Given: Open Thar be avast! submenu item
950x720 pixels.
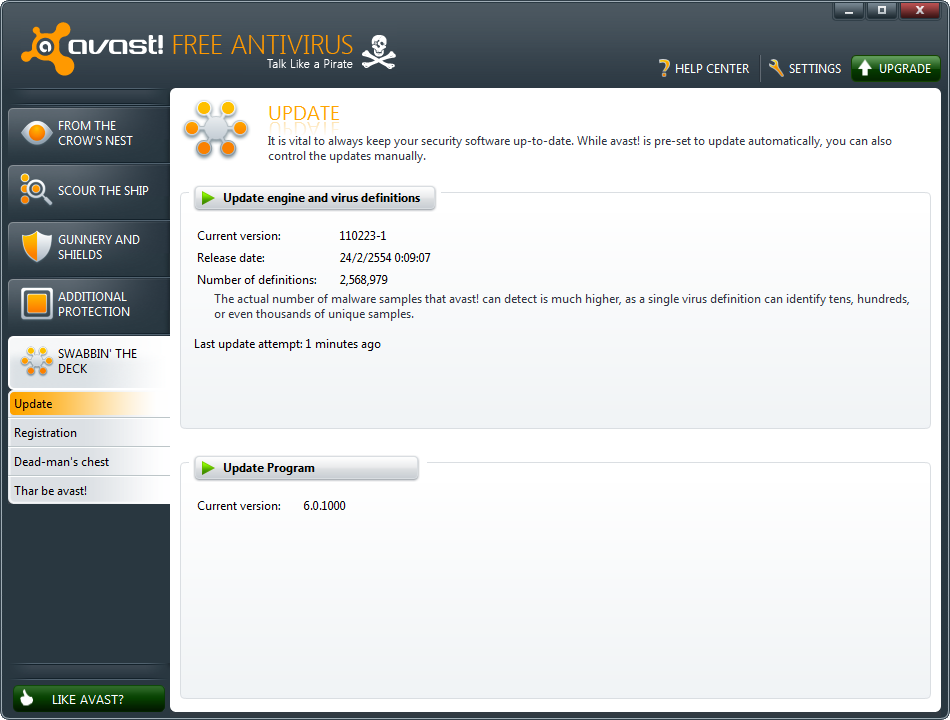Looking at the screenshot, I should click(89, 491).
